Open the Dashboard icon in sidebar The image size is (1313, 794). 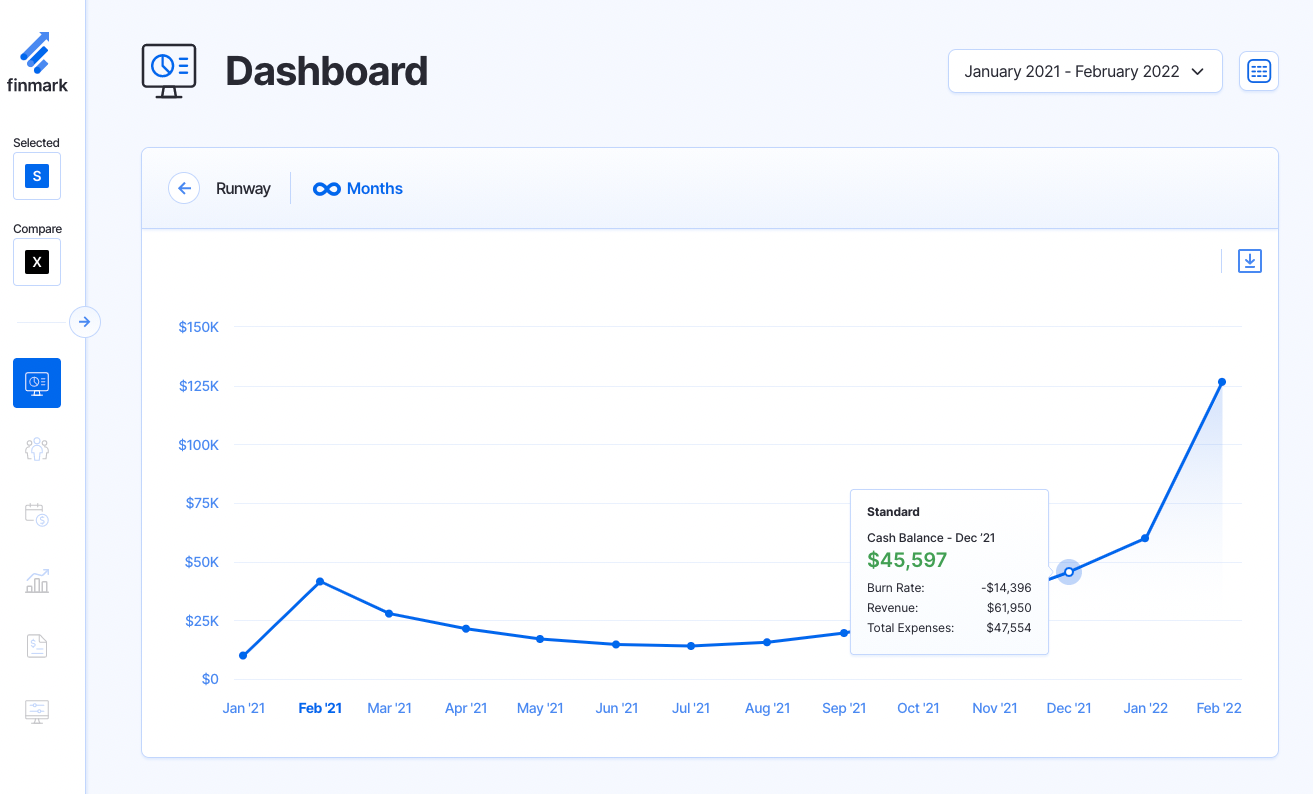(37, 383)
